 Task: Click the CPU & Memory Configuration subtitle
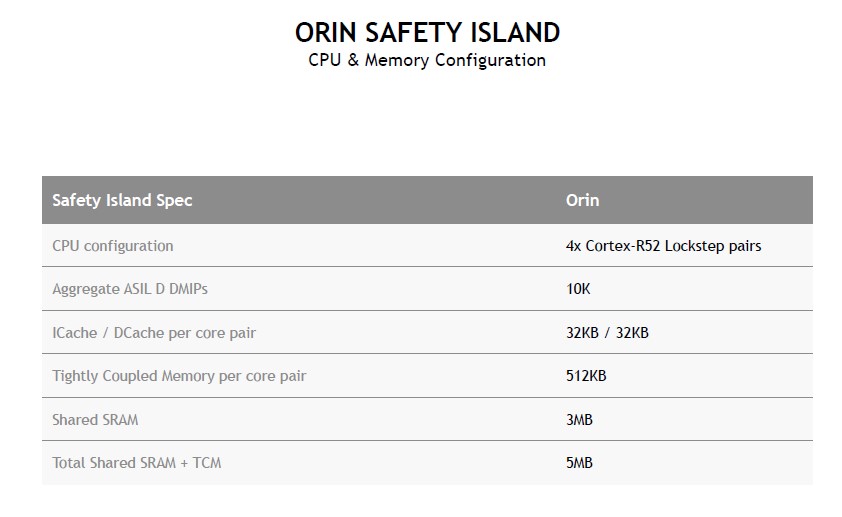[427, 60]
